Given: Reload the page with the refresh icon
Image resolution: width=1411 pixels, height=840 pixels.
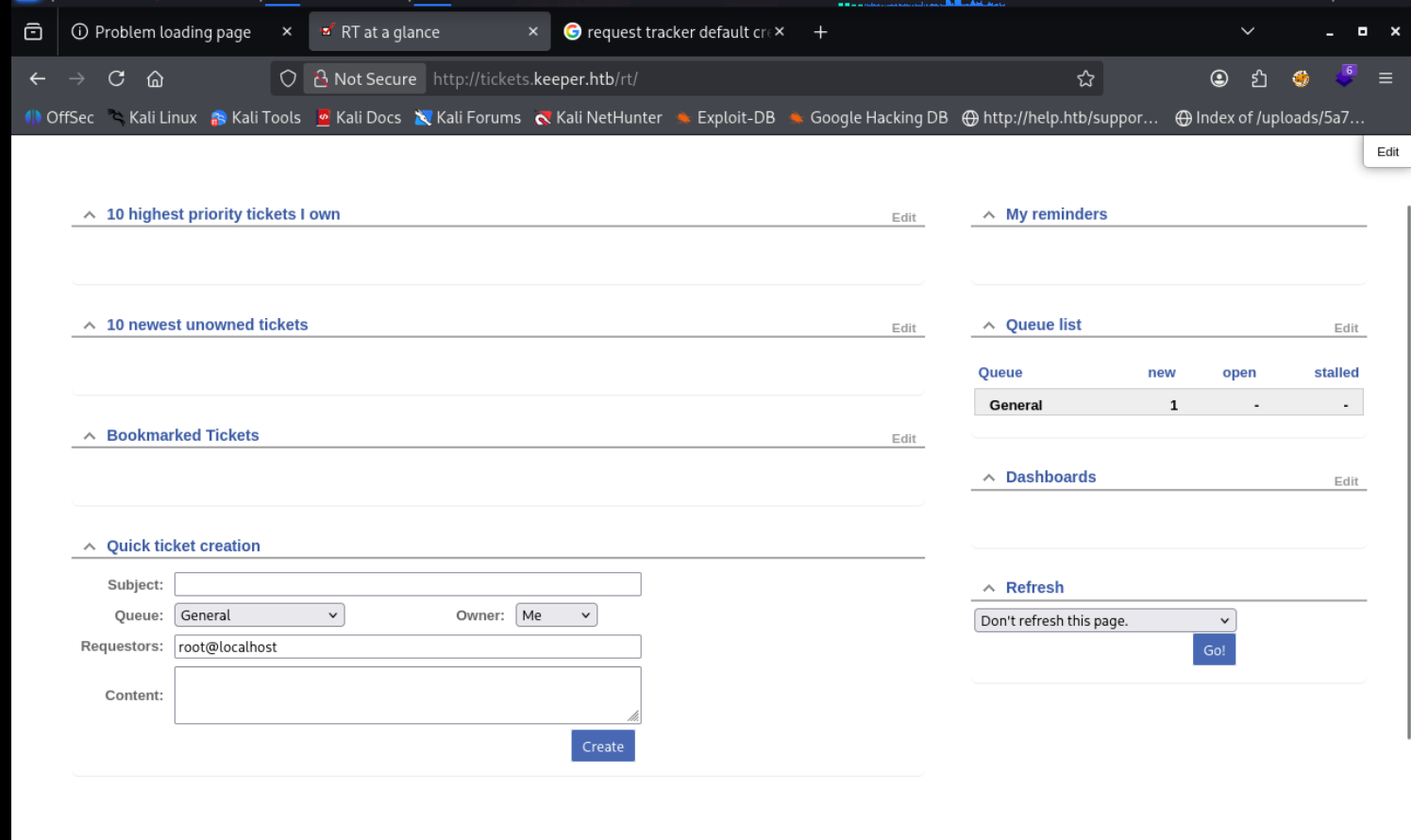Looking at the screenshot, I should (x=116, y=79).
